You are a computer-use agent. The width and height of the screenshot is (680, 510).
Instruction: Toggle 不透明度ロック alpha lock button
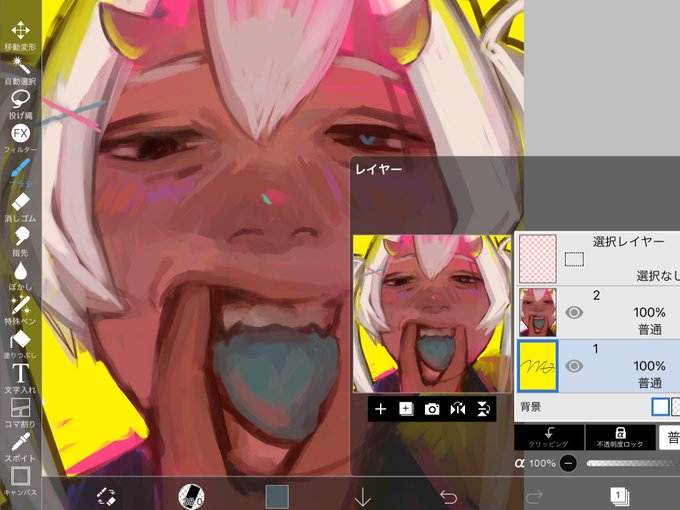(x=620, y=437)
